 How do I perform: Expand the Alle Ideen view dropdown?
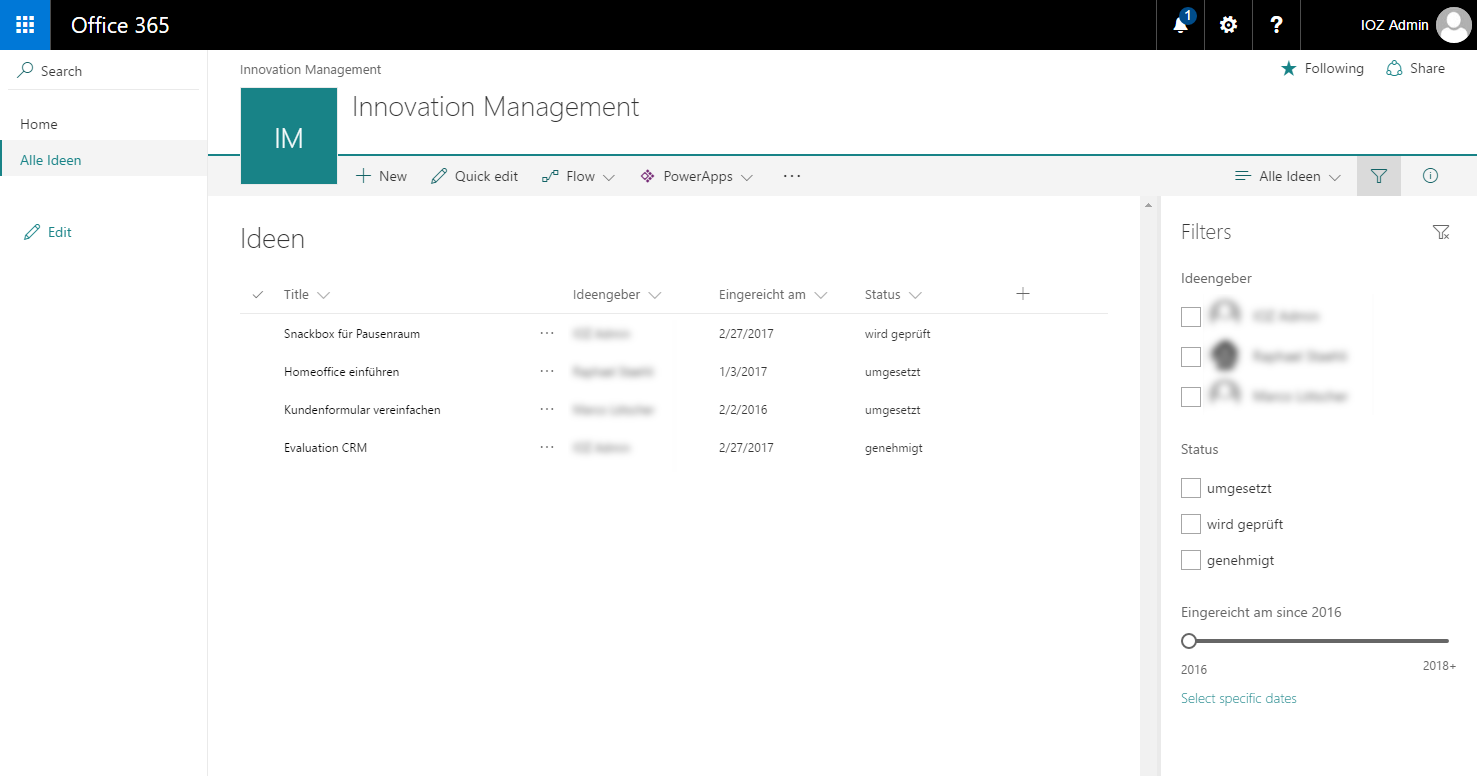(x=1288, y=176)
